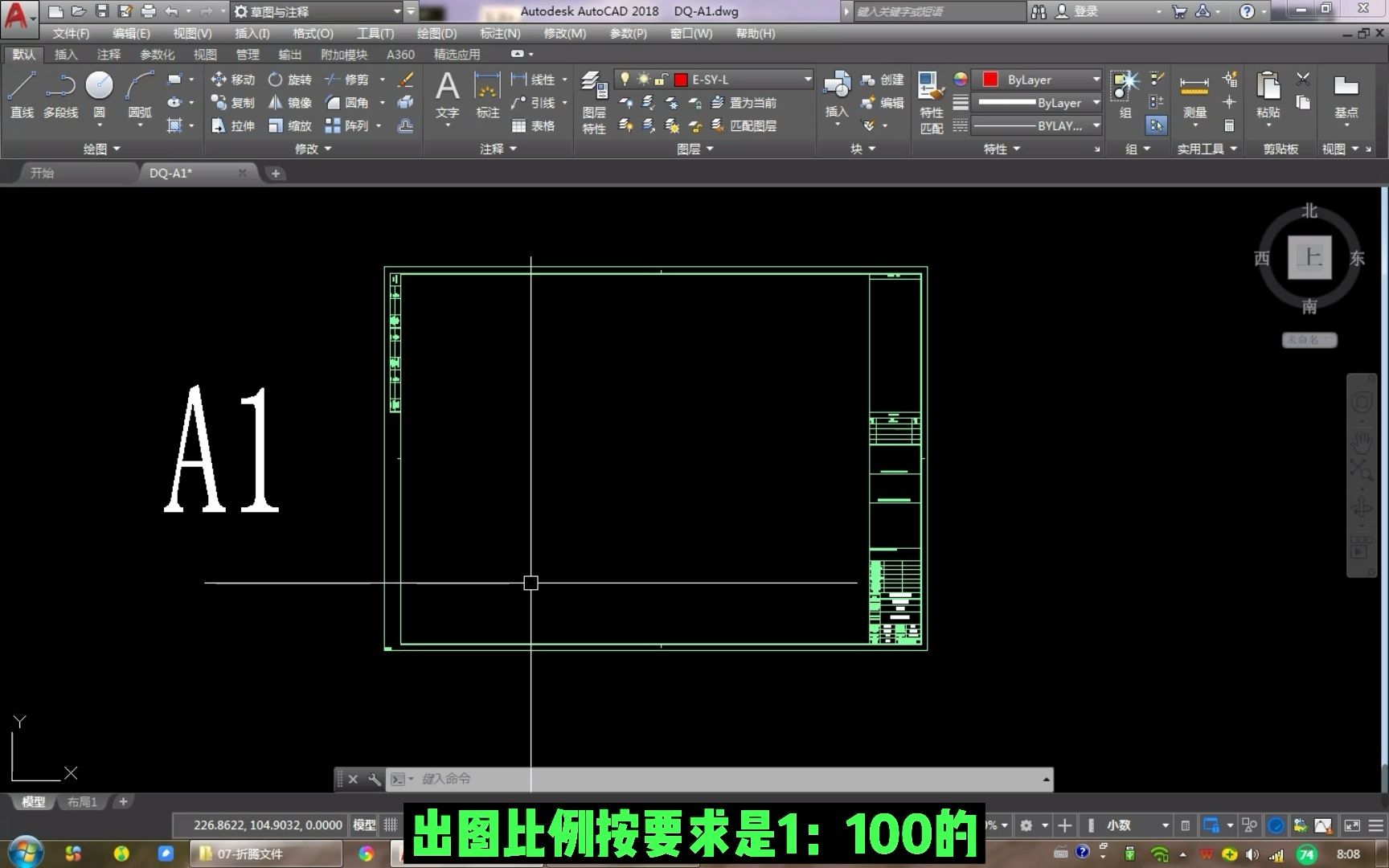Open the 文件(F) menu

pos(70,34)
